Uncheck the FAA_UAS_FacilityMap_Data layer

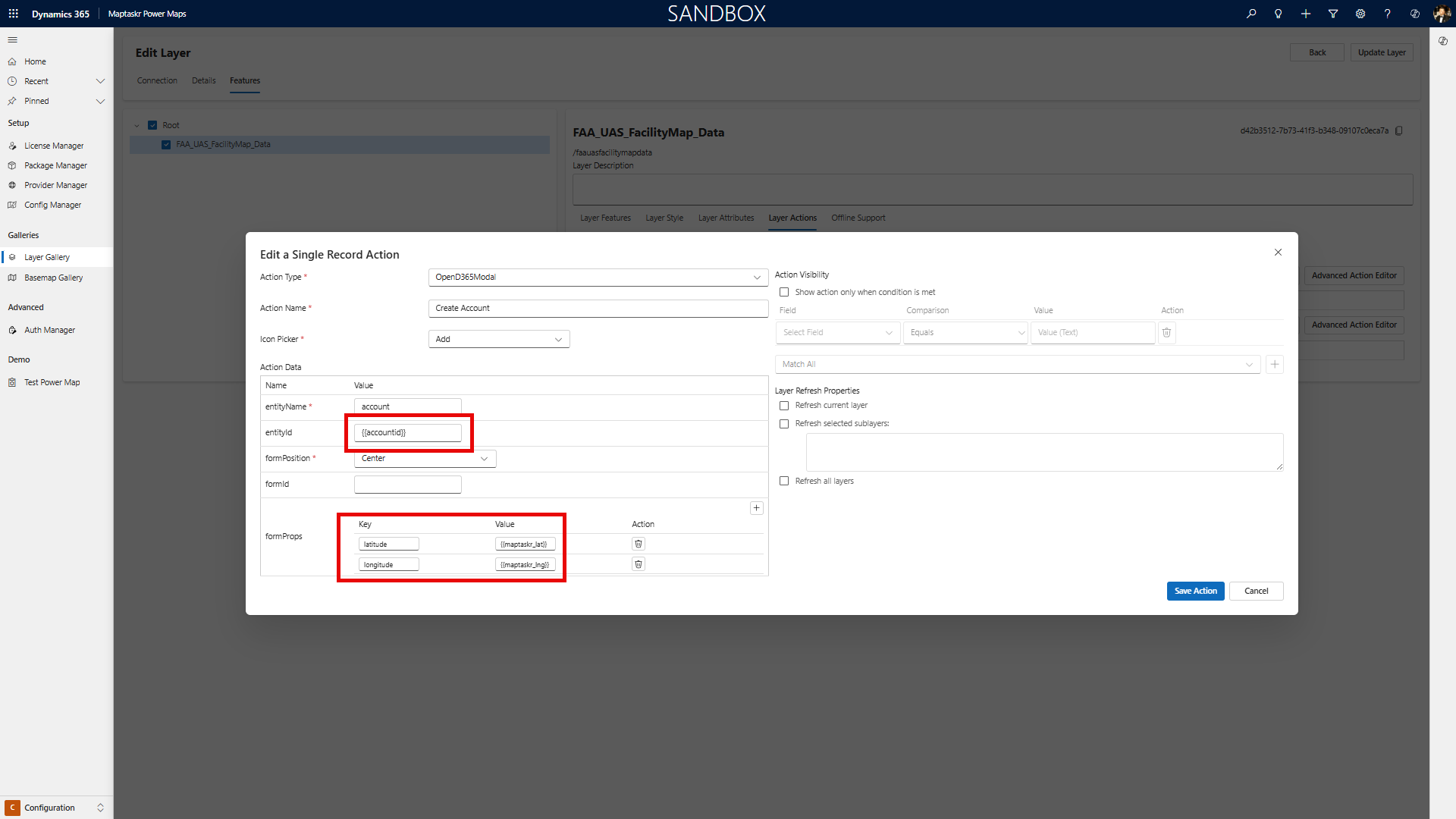point(166,144)
